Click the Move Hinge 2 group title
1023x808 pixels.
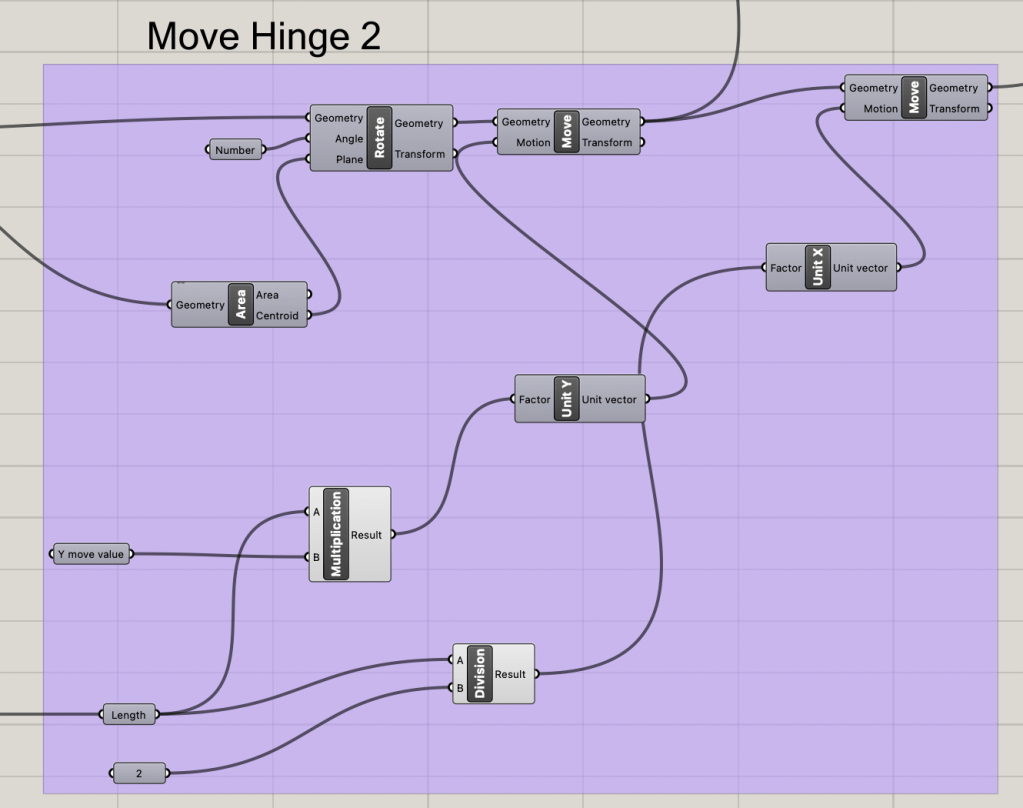click(264, 36)
